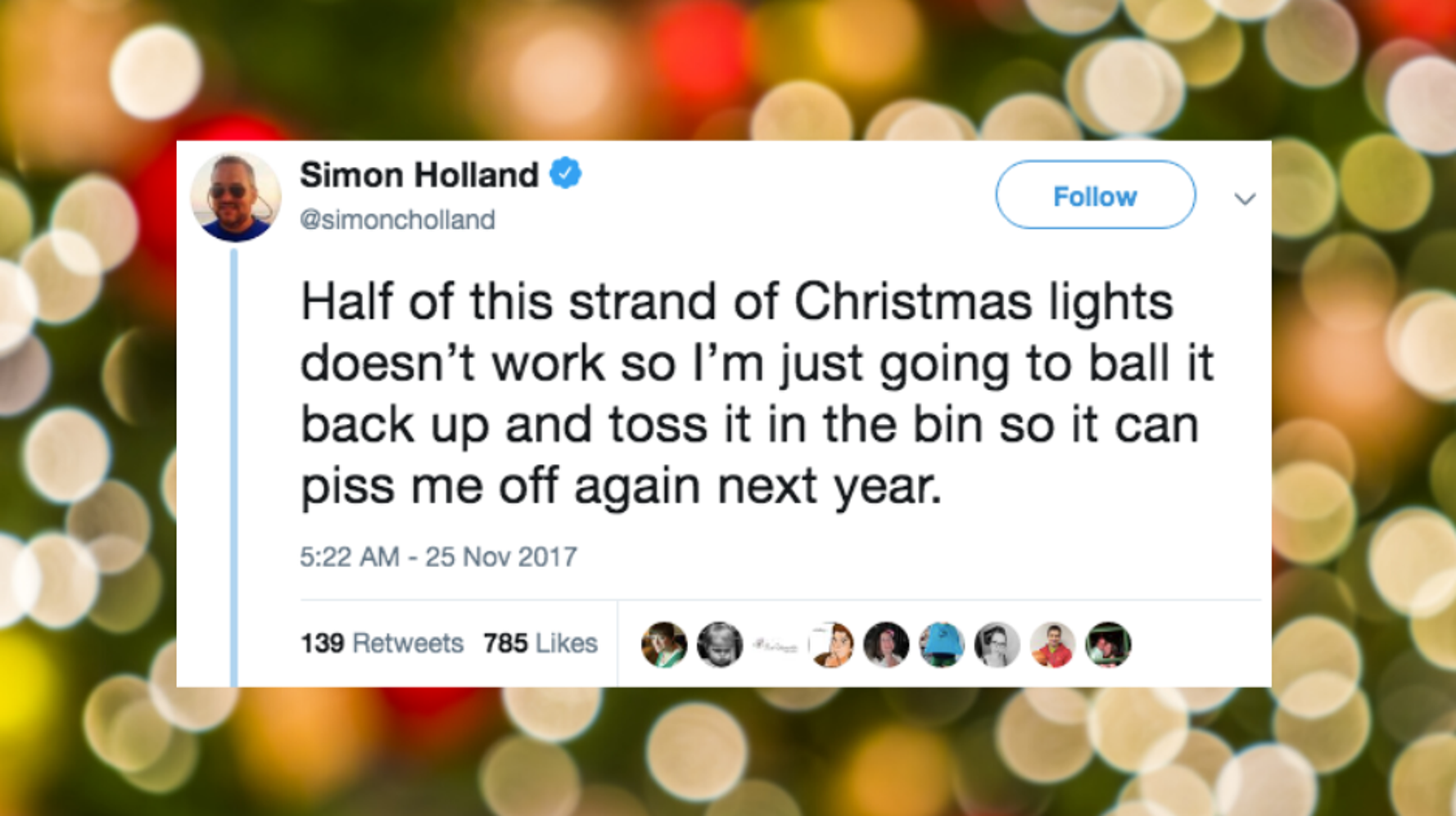Image resolution: width=1456 pixels, height=816 pixels.
Task: Click the cartoon character liker avatar
Action: (x=830, y=644)
